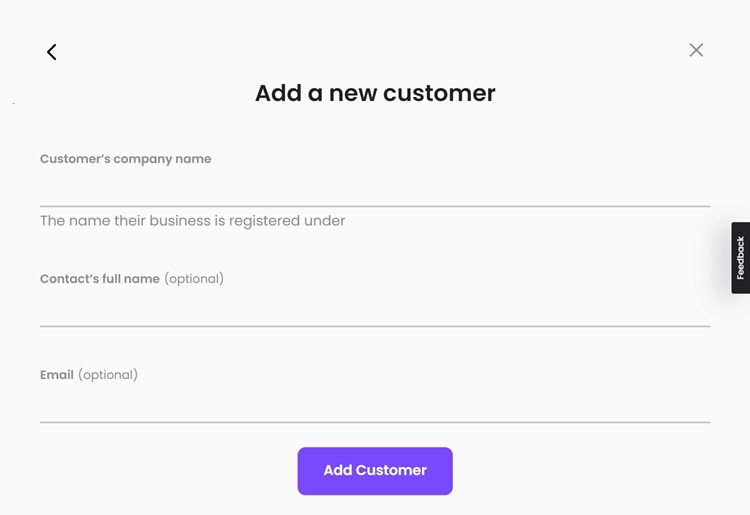This screenshot has width=750, height=515.
Task: Focus the Customer's company name input field
Action: tap(375, 188)
